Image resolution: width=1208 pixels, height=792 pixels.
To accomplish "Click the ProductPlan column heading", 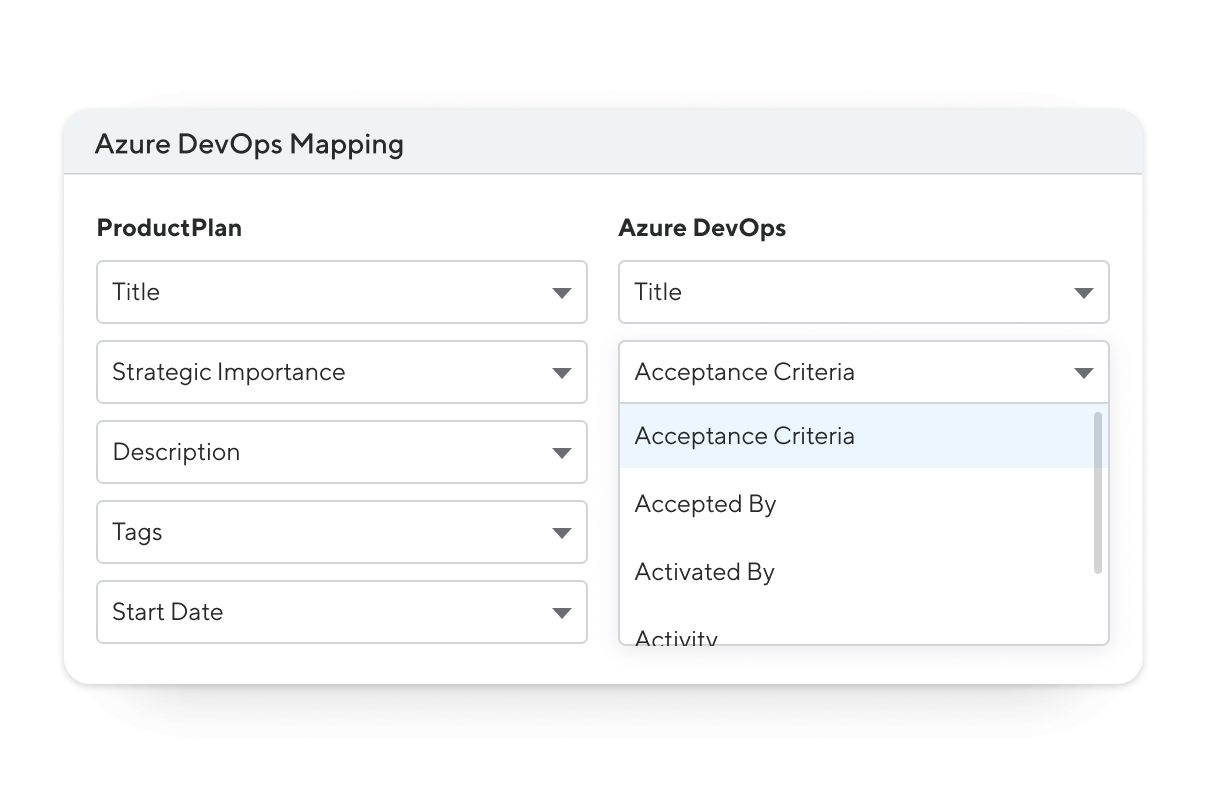I will pyautogui.click(x=169, y=228).
